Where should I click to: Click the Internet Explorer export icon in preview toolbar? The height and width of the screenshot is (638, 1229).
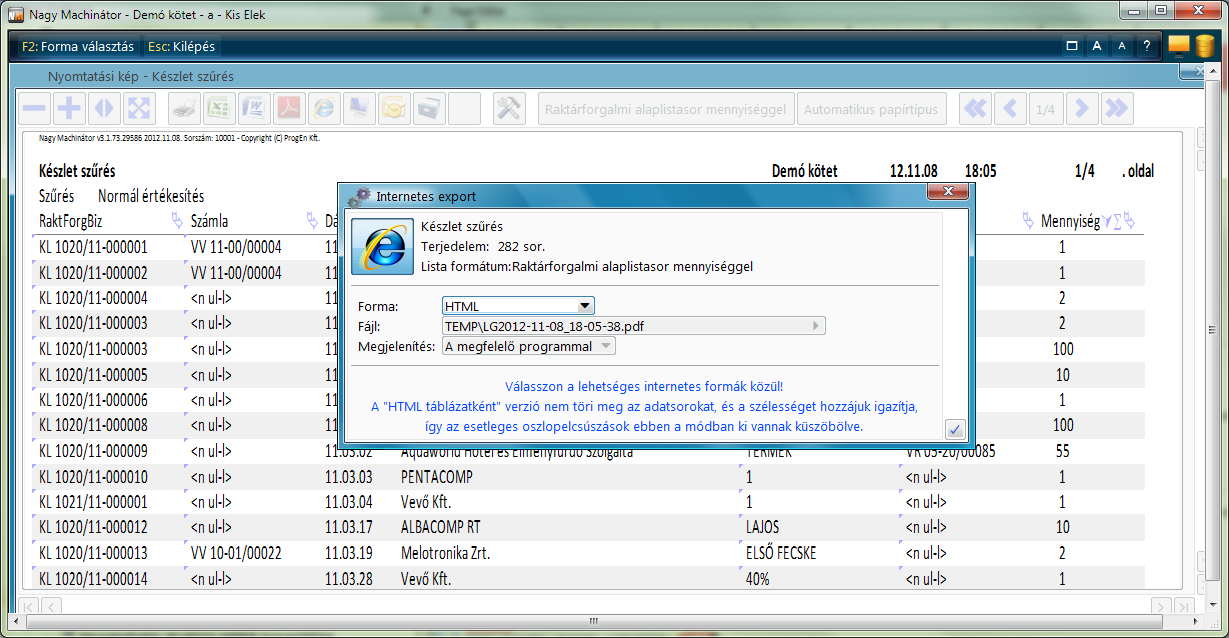[x=324, y=109]
